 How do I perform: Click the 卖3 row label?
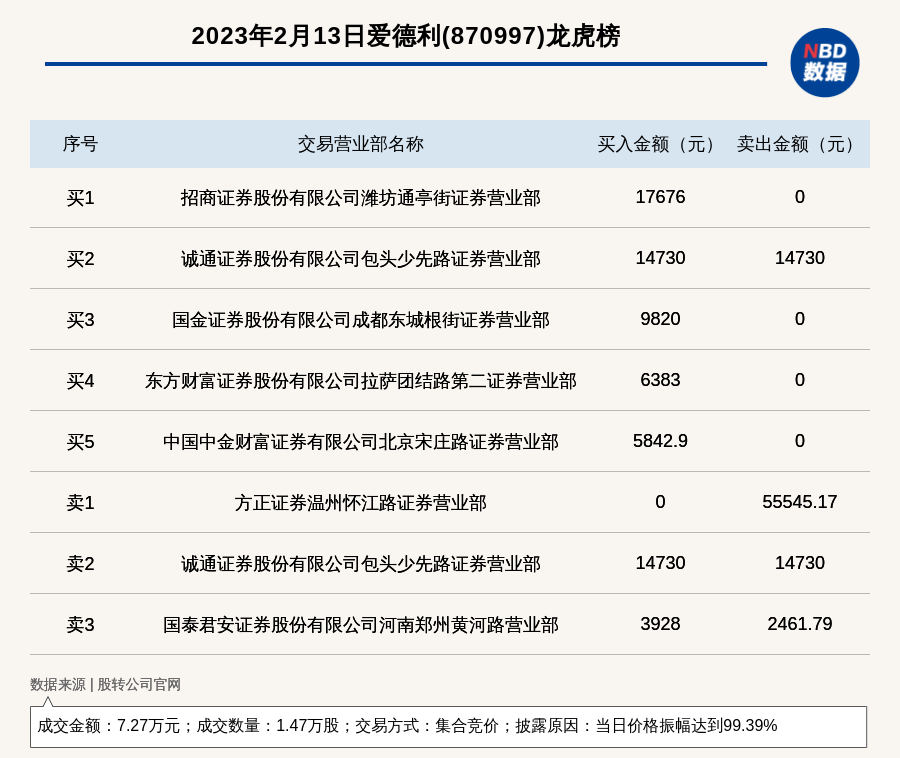(80, 624)
